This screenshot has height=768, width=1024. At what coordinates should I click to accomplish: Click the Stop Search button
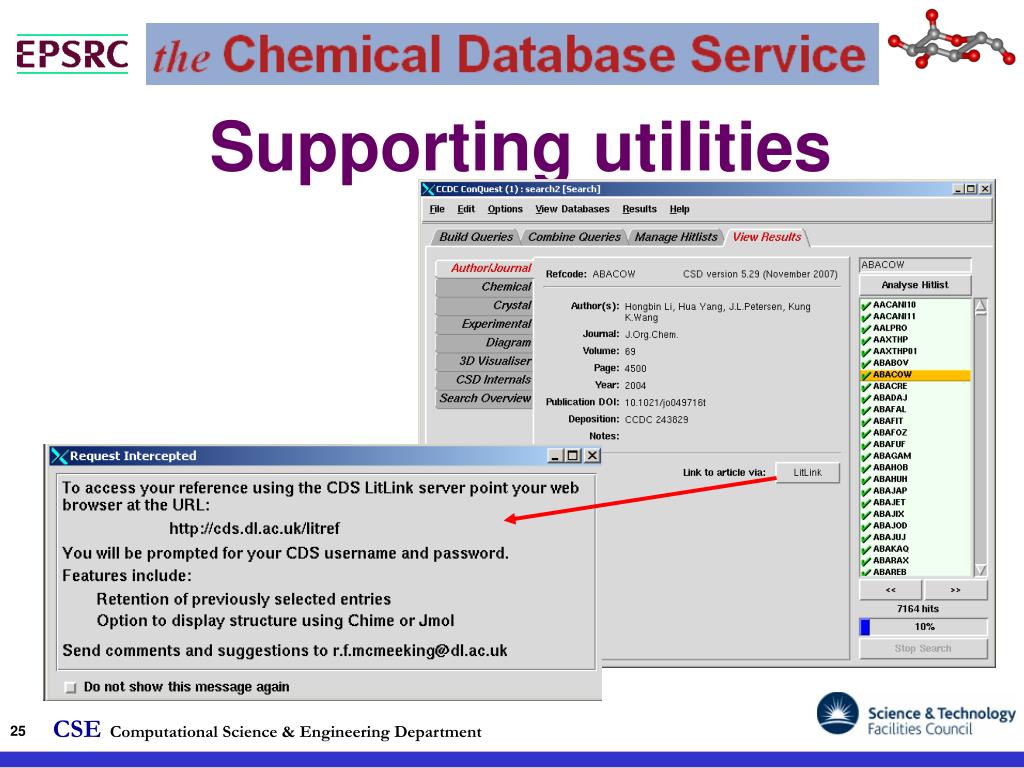click(923, 648)
